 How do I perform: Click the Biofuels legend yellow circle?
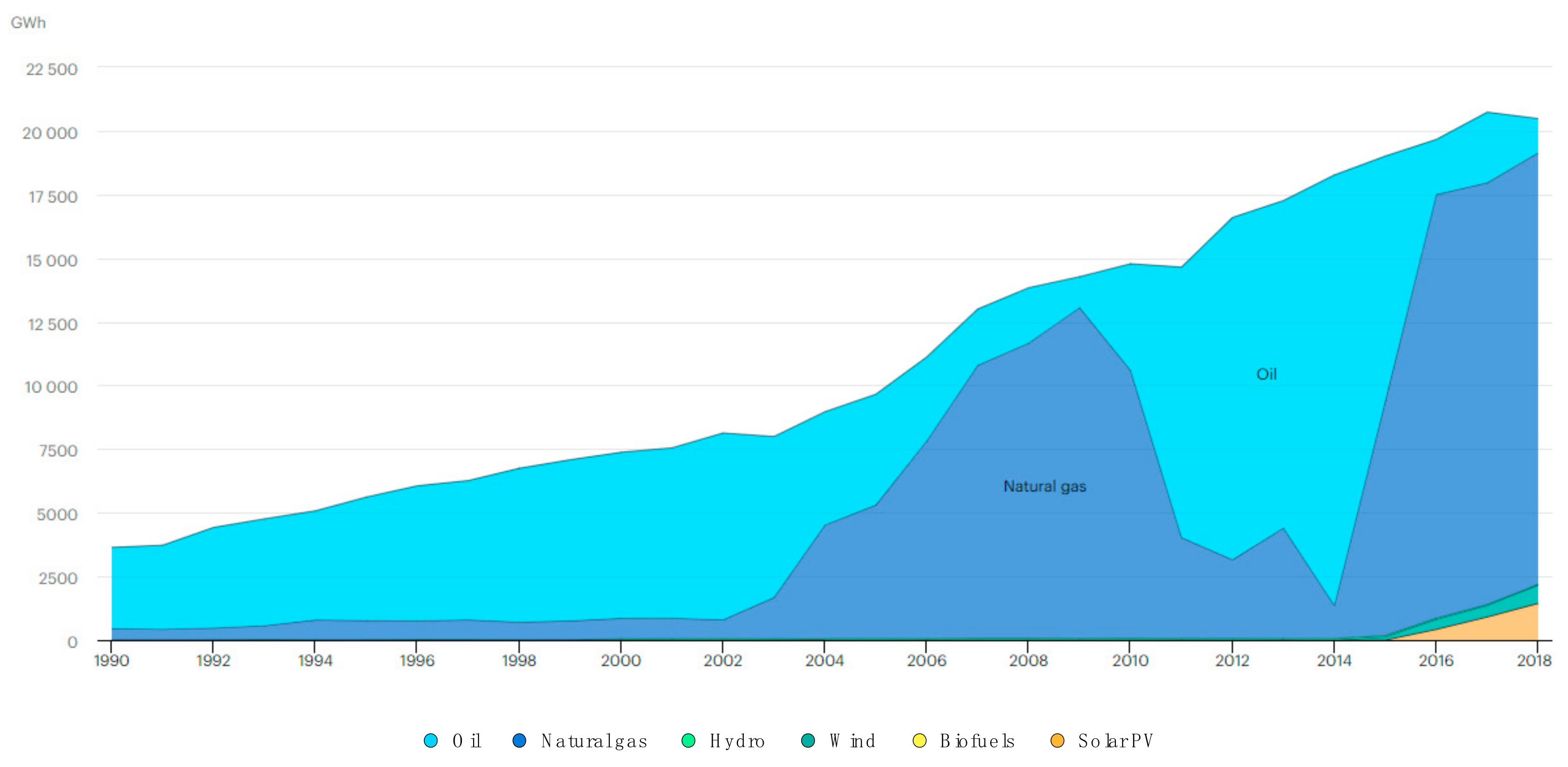919,741
